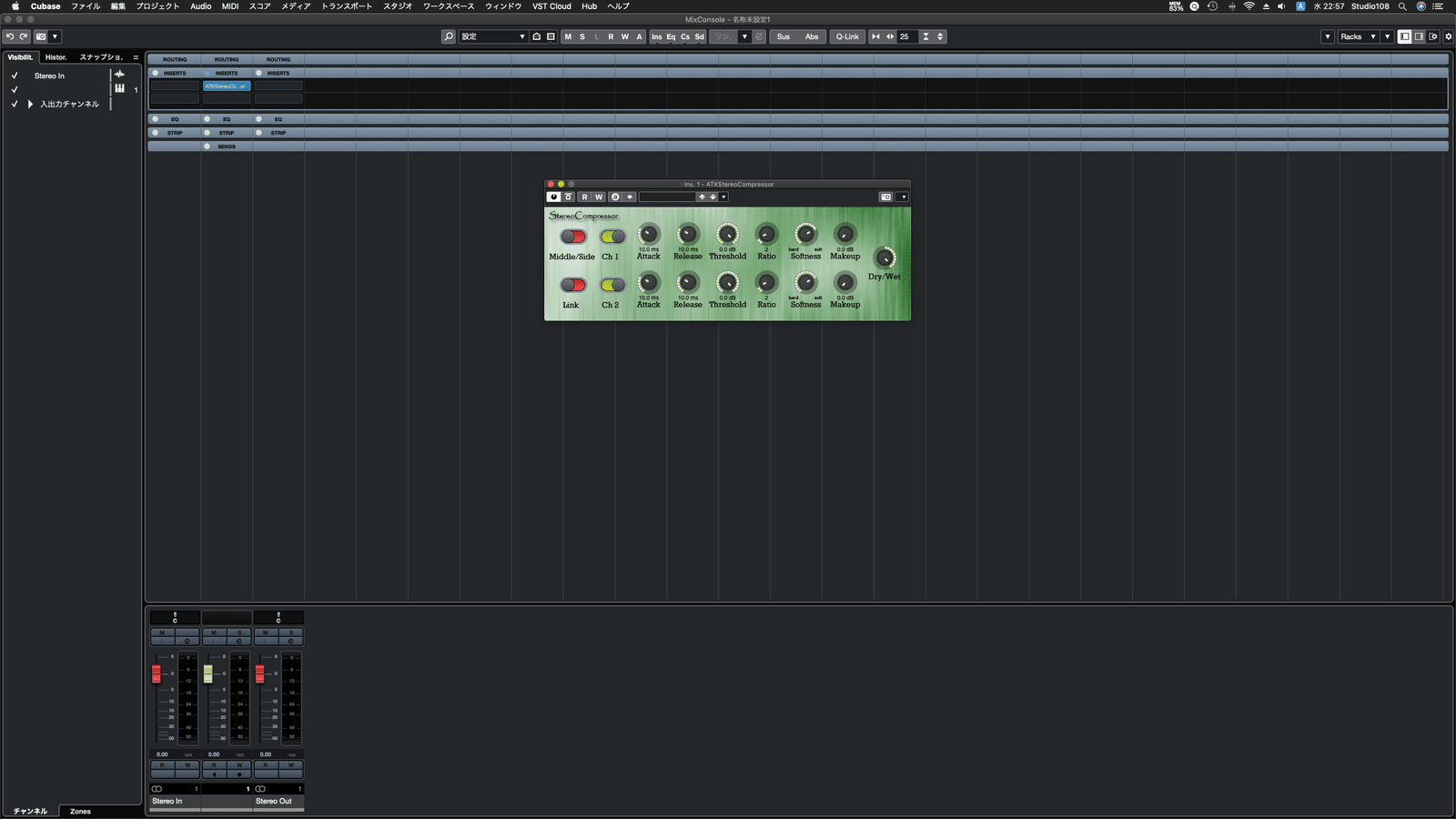Toggle visibility checkmark for Stereo In
Image resolution: width=1456 pixels, height=819 pixels.
click(x=15, y=76)
